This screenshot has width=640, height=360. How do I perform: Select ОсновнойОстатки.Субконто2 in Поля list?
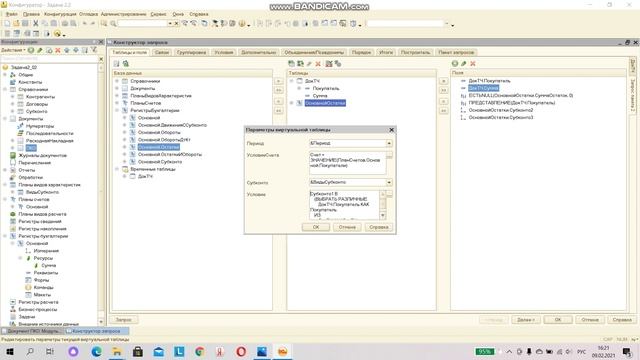[501, 110]
